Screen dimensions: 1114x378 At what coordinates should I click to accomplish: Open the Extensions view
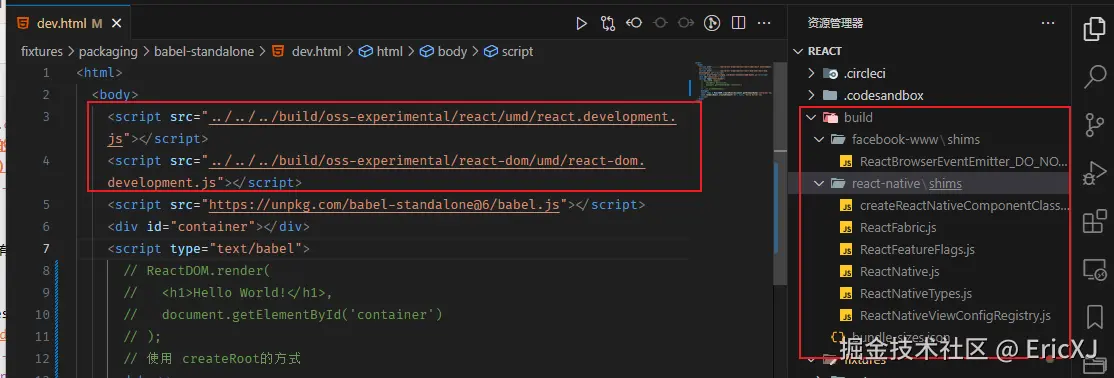pyautogui.click(x=1094, y=222)
